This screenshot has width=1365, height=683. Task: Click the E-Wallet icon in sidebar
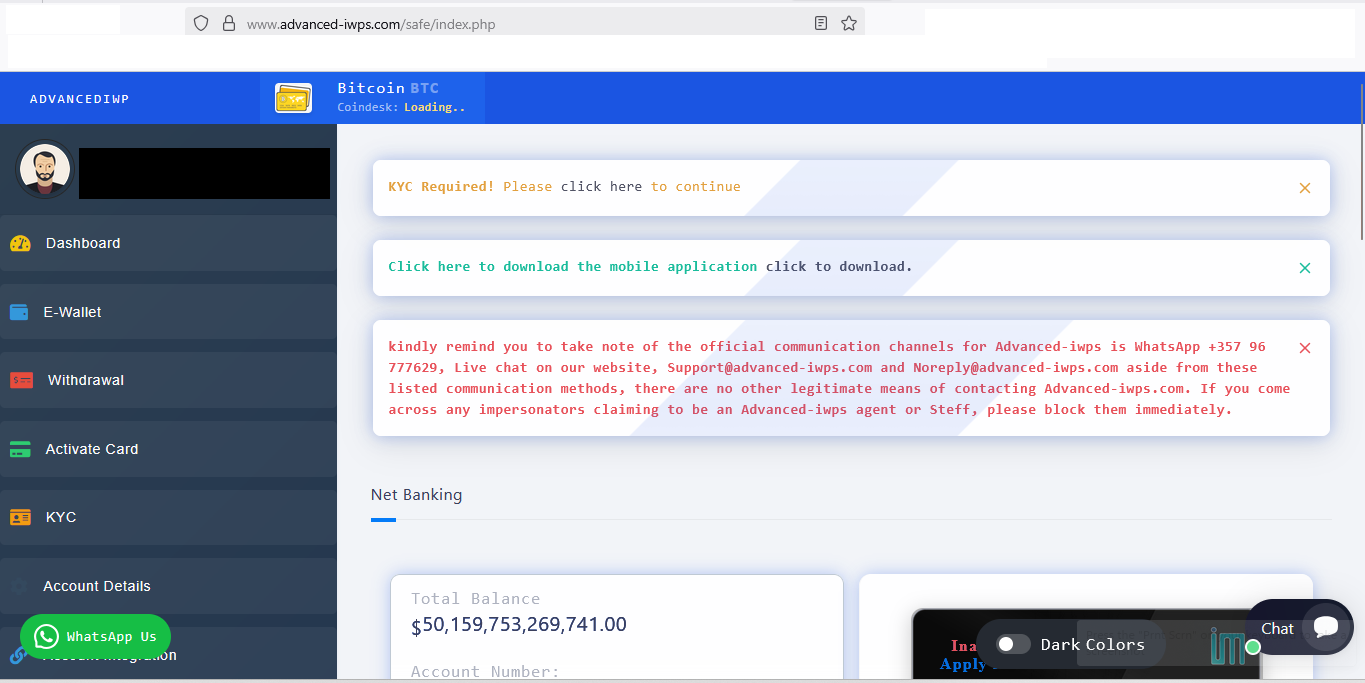tap(19, 312)
